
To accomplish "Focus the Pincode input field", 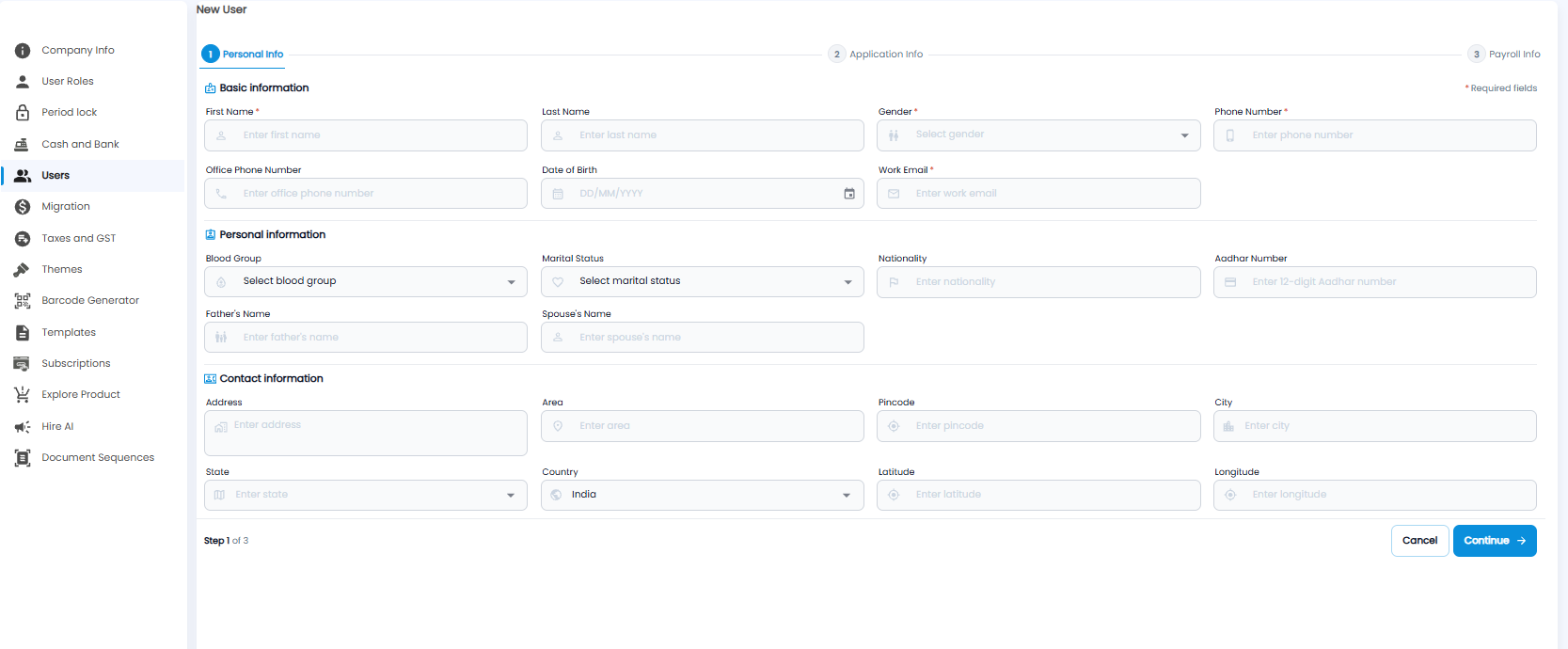I will [1038, 426].
